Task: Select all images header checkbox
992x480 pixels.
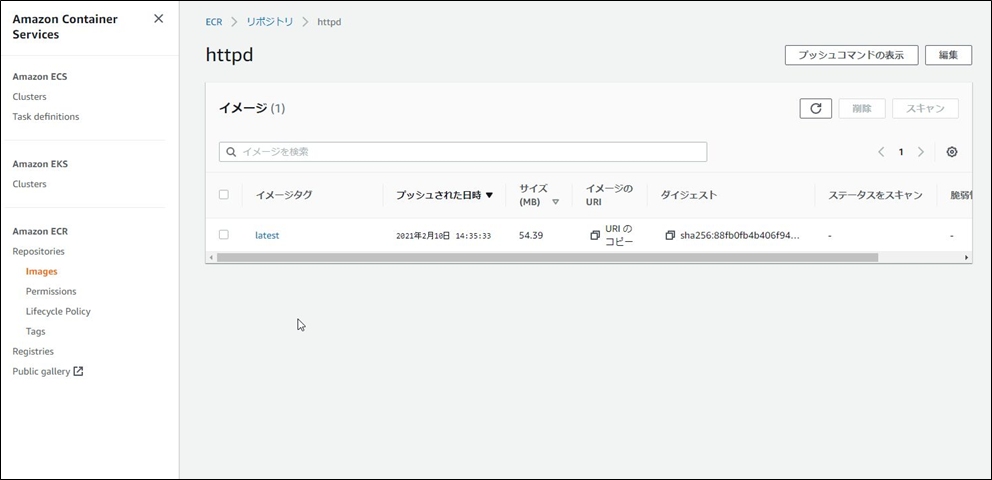Action: 223,195
